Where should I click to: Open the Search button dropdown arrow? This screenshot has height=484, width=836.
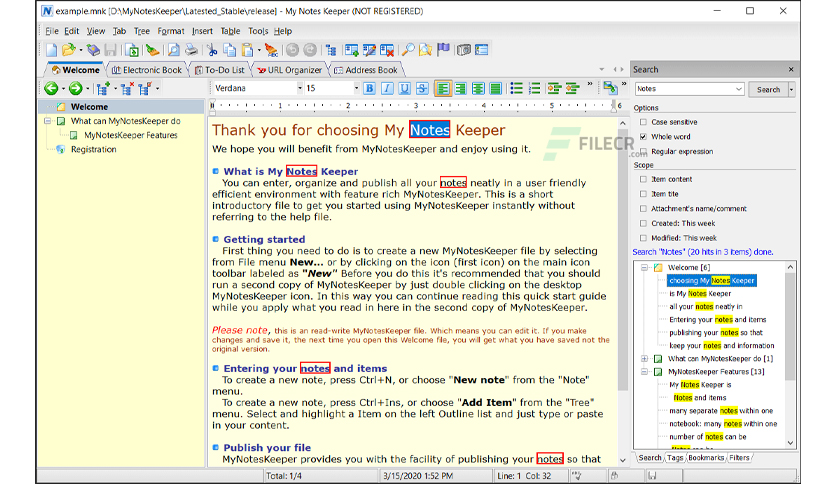(x=791, y=90)
